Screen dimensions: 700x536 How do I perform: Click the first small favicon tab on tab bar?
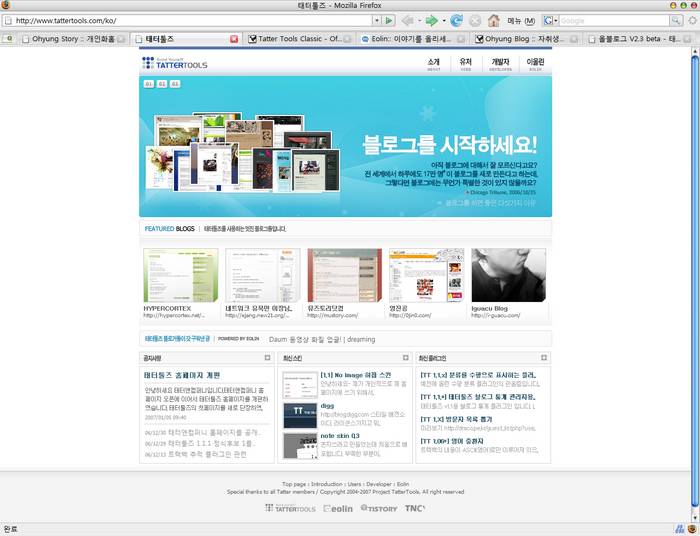8,39
